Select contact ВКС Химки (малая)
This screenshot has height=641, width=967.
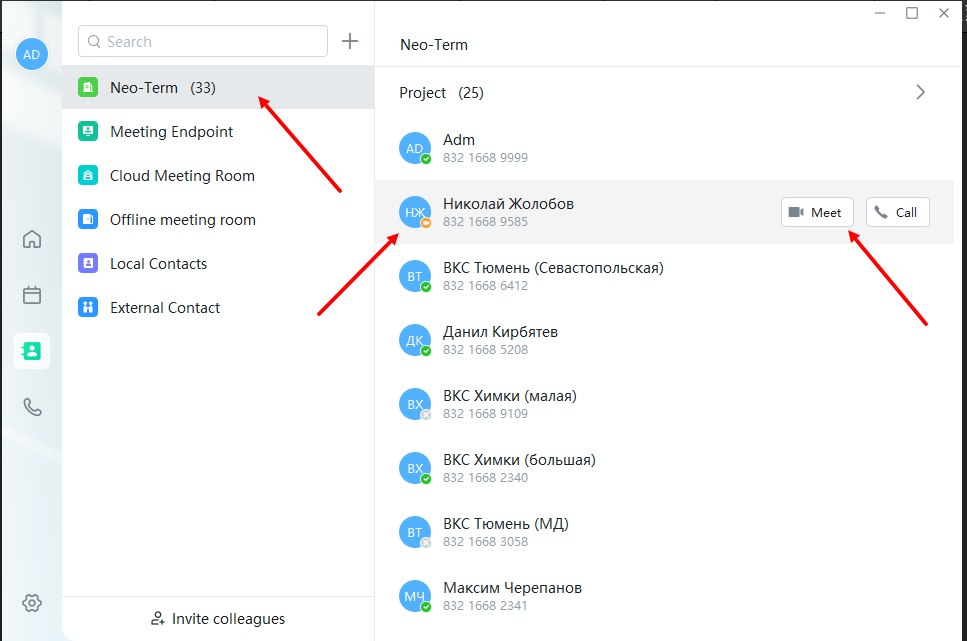click(x=665, y=404)
